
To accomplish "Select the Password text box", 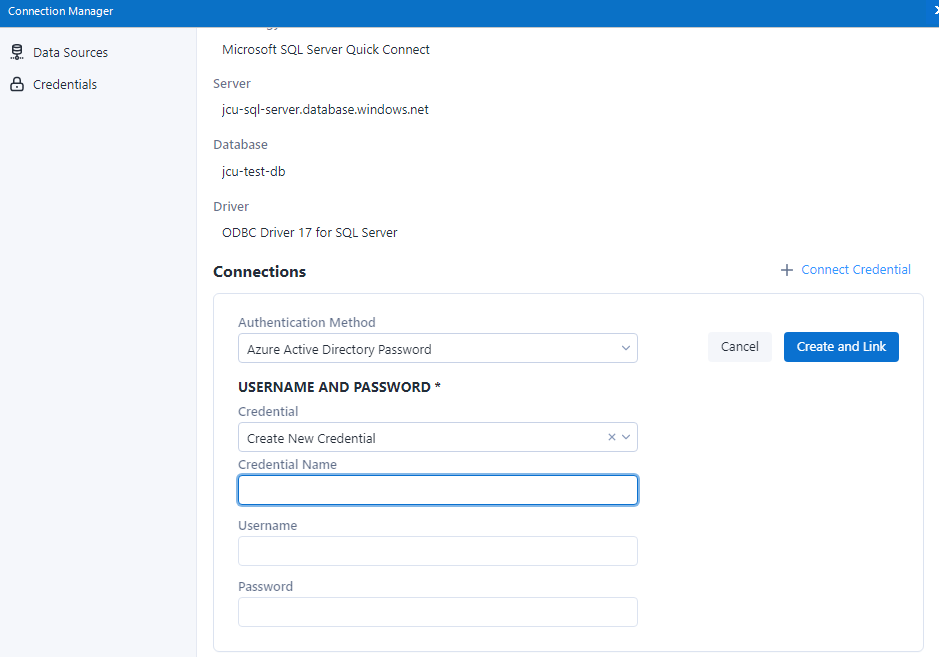I will pos(437,612).
